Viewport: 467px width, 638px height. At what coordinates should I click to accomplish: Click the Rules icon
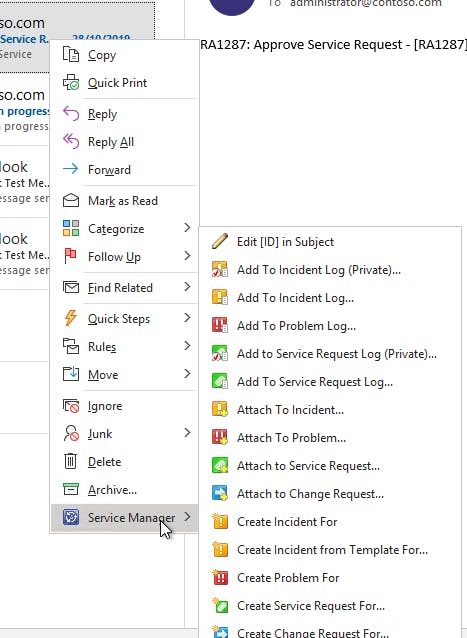click(71, 346)
